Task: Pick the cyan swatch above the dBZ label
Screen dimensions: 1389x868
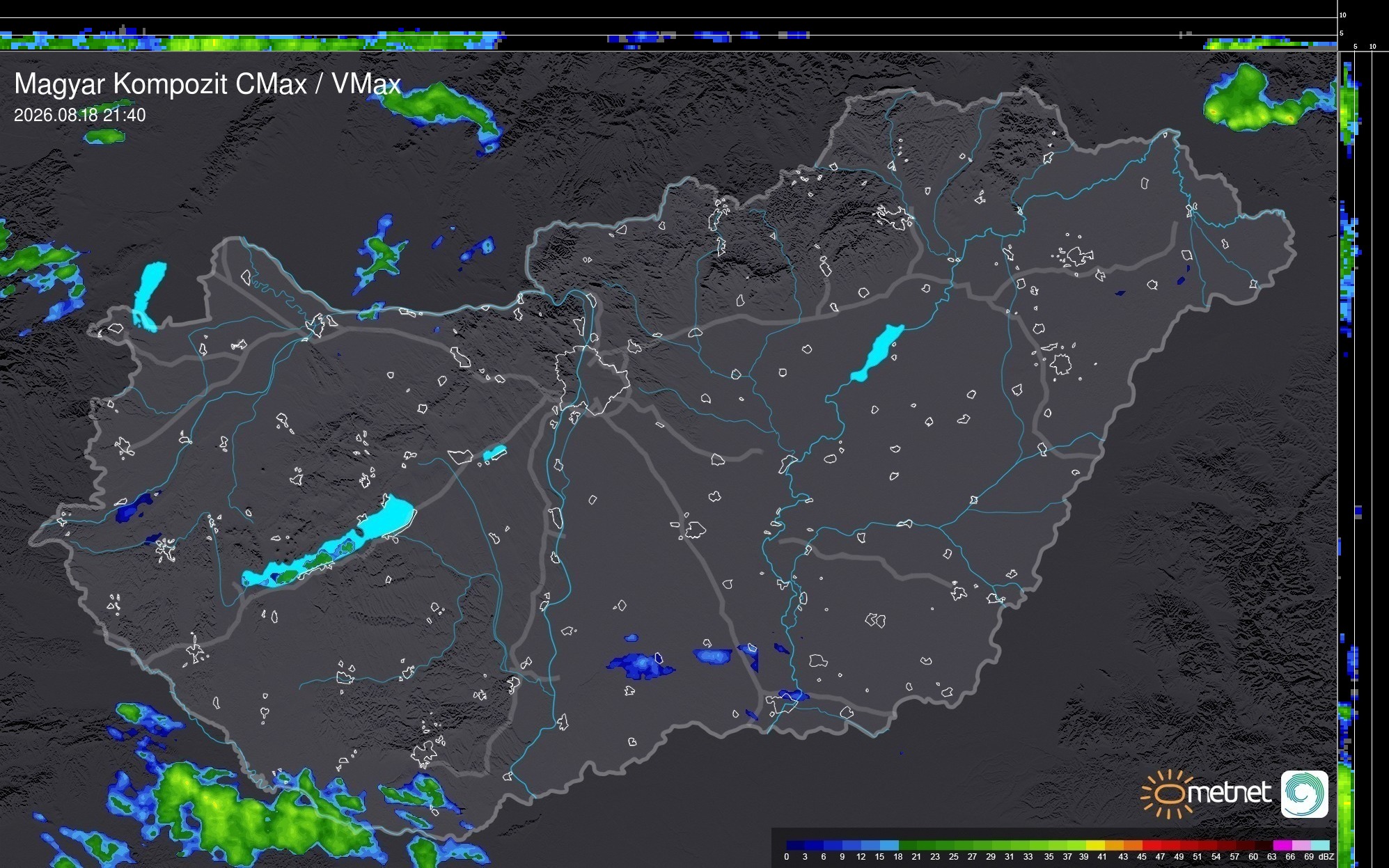Action: point(1320,845)
